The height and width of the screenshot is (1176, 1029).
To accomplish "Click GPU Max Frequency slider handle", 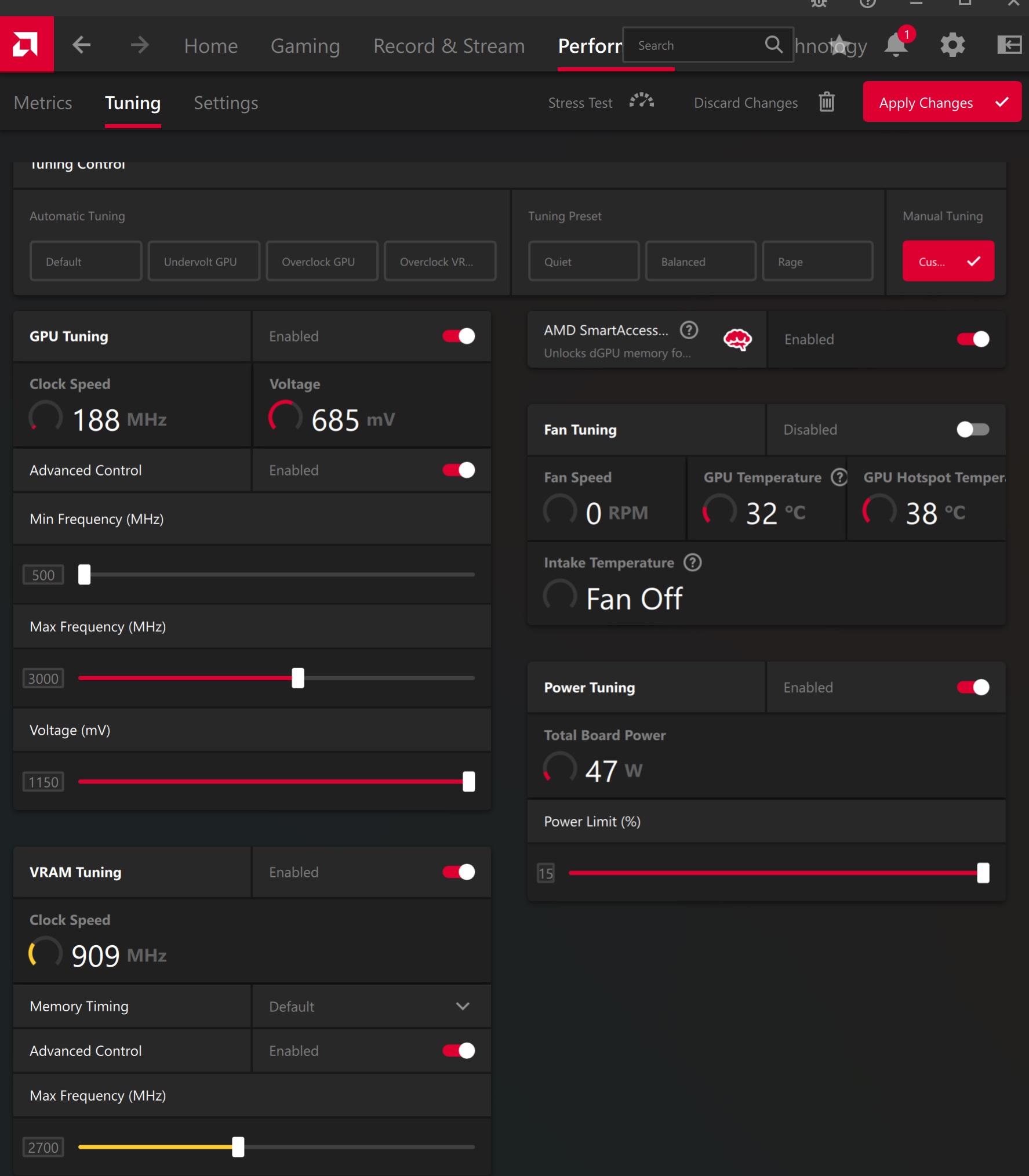I will pos(298,678).
